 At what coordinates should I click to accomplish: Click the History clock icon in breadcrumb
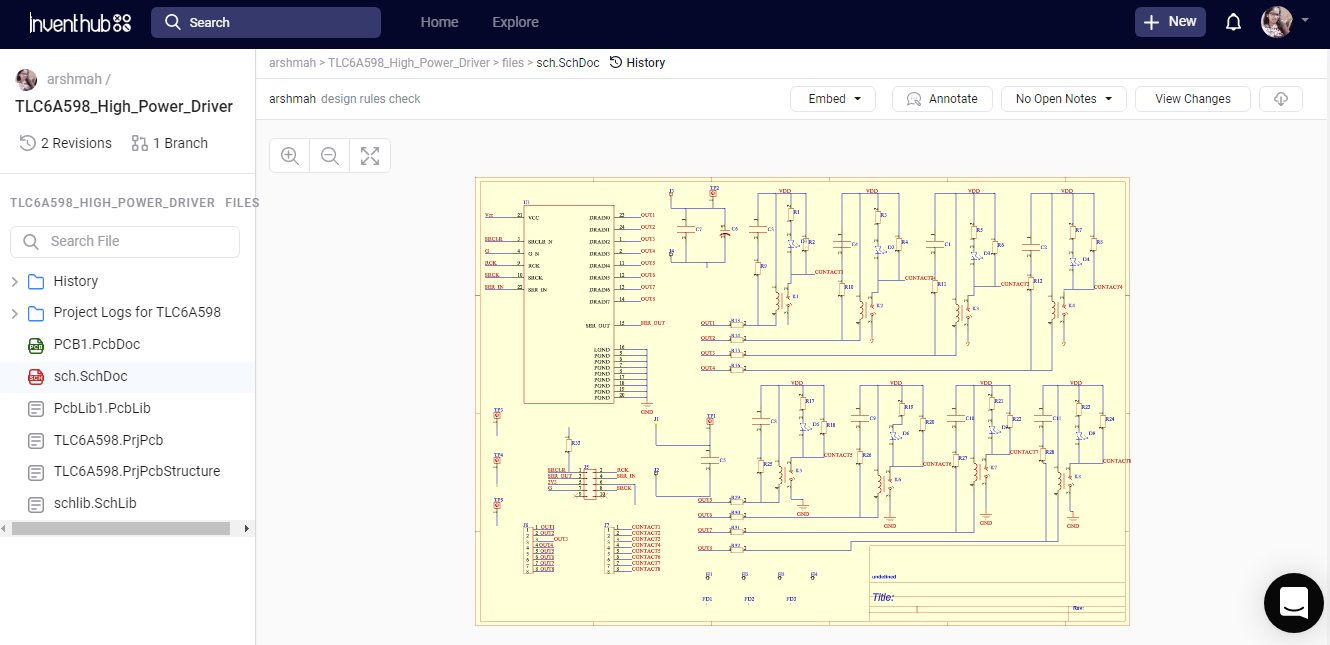click(x=615, y=62)
